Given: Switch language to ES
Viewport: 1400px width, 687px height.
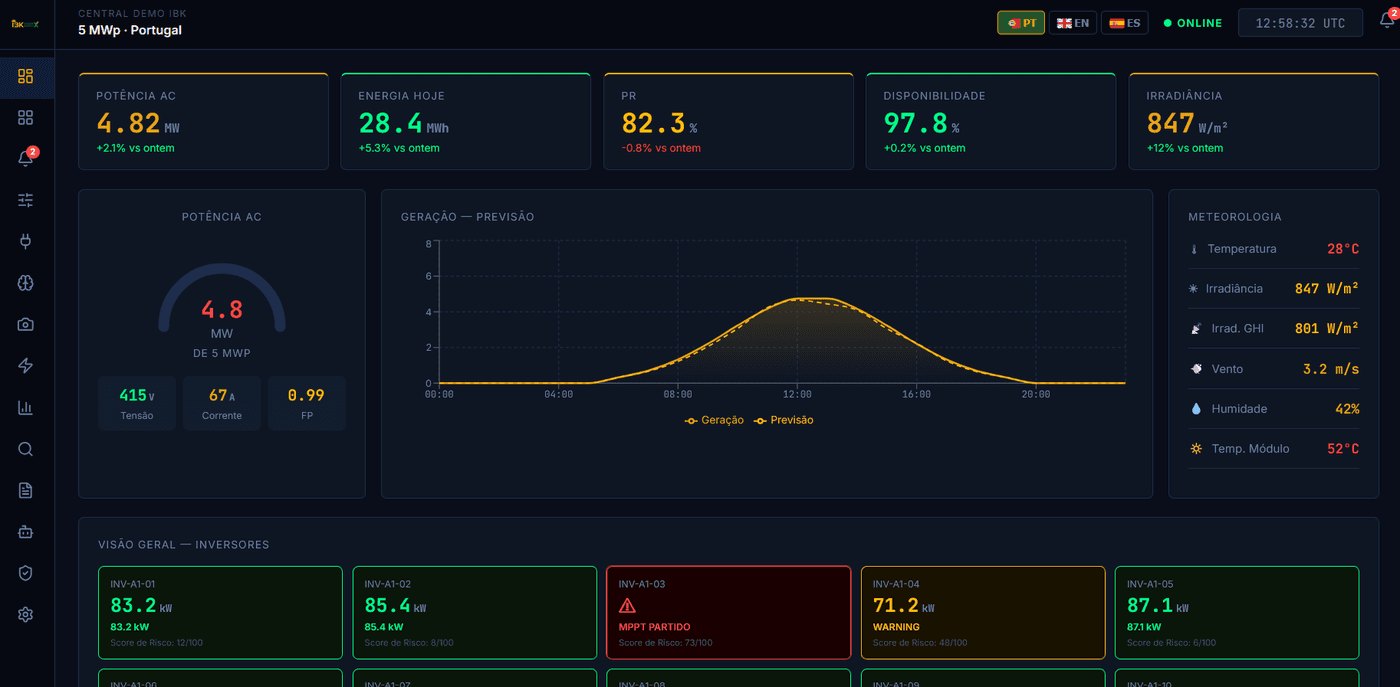Looking at the screenshot, I should (x=1125, y=22).
